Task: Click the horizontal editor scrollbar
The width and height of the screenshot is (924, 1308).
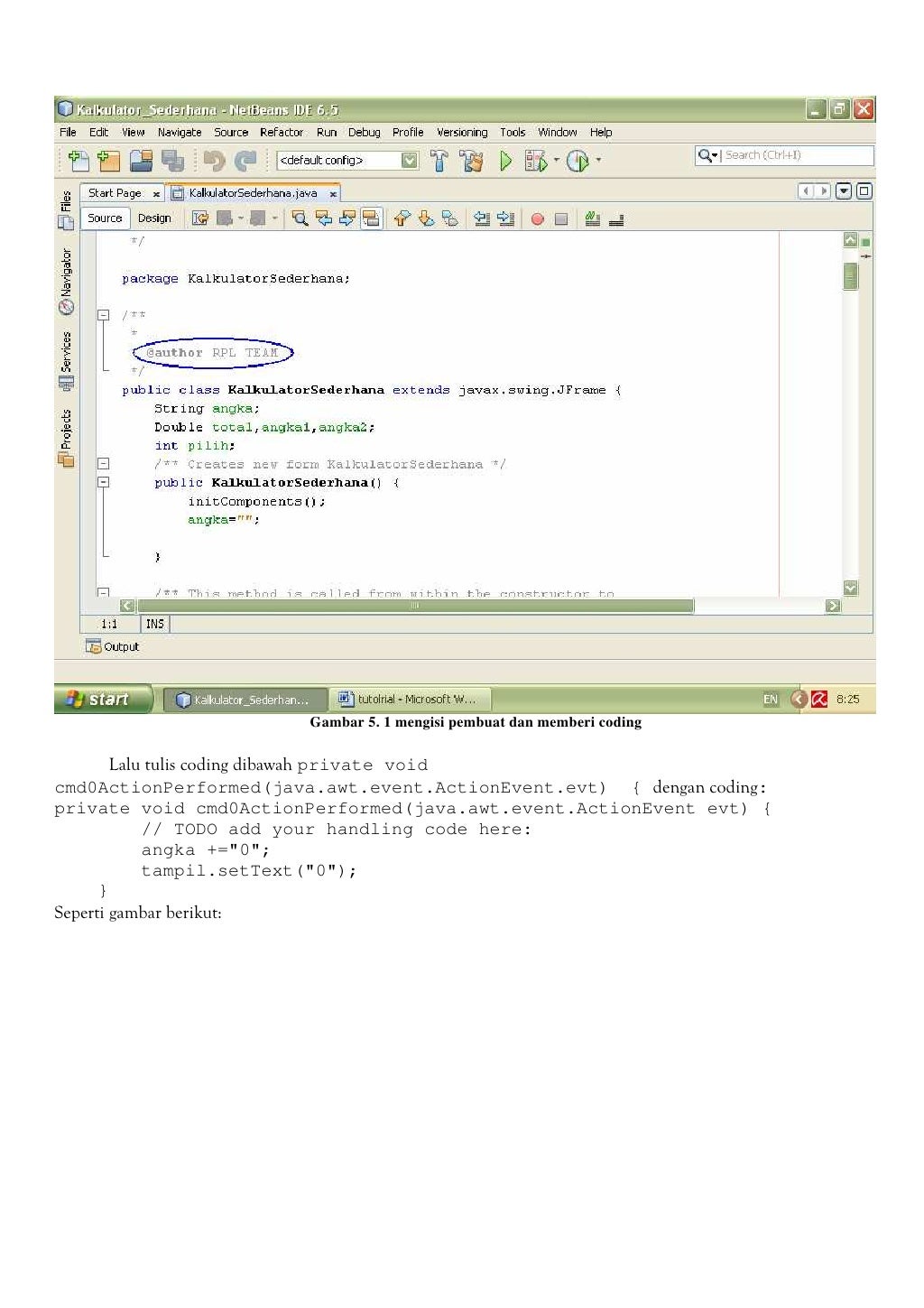Action: pos(414,606)
